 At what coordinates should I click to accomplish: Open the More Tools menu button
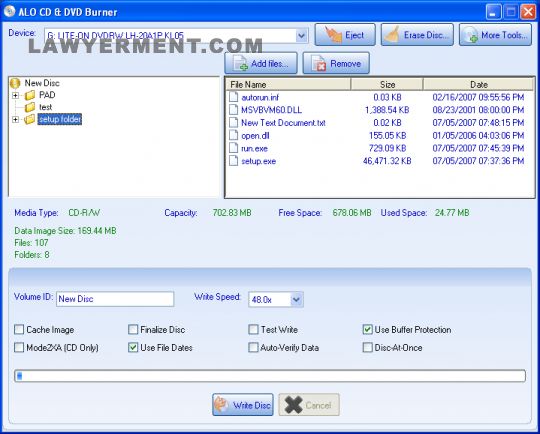[495, 35]
